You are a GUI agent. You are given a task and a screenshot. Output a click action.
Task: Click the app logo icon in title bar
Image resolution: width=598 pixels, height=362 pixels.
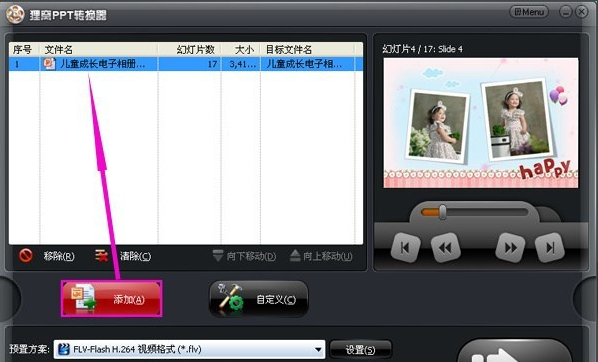pyautogui.click(x=15, y=14)
